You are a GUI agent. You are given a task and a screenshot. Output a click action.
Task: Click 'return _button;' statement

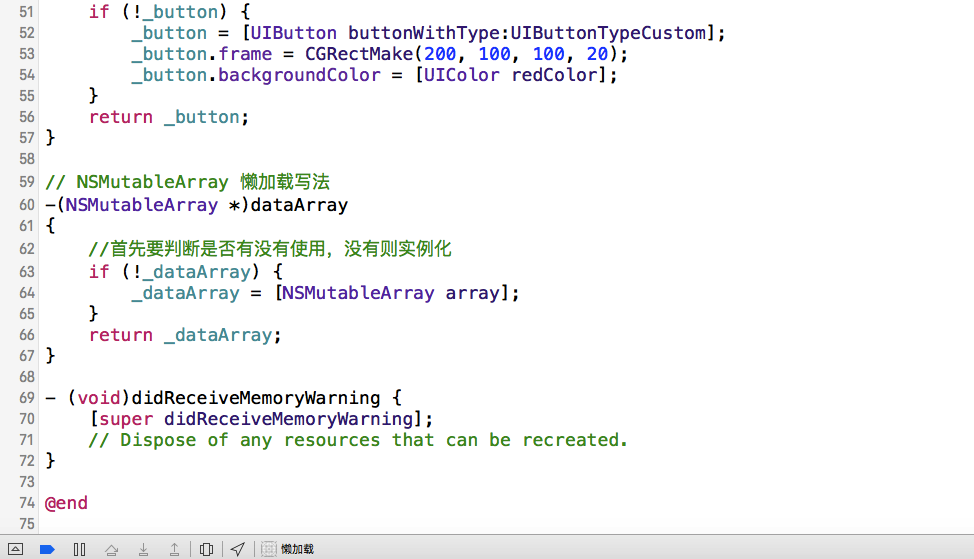[169, 117]
